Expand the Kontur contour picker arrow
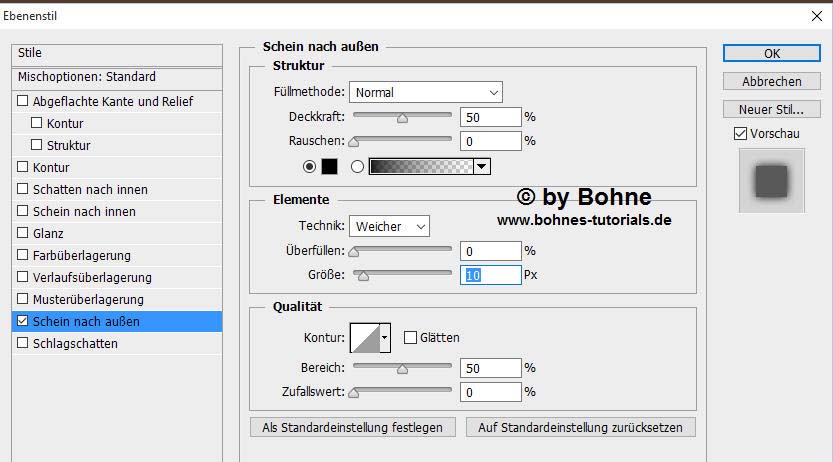Image resolution: width=833 pixels, height=462 pixels. pyautogui.click(x=385, y=338)
